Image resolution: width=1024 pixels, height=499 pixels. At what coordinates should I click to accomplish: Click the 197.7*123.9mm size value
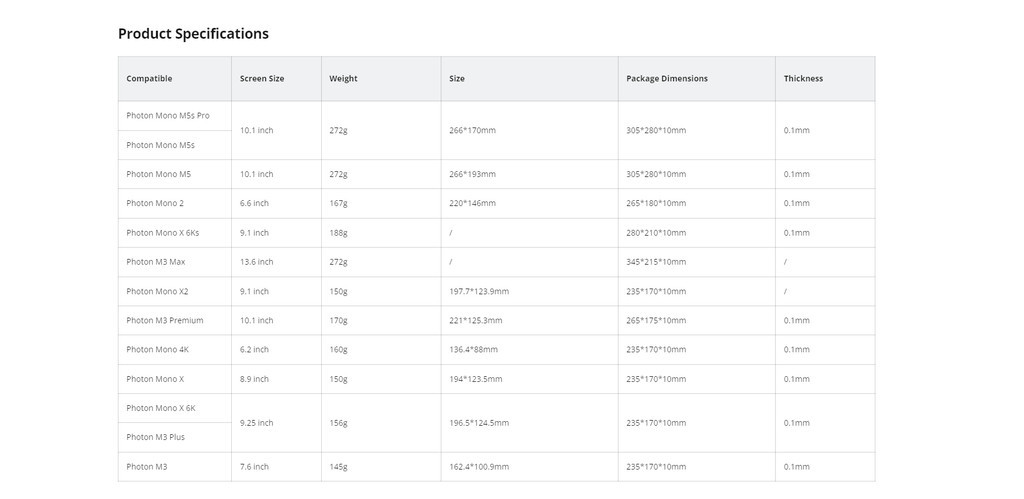(479, 291)
